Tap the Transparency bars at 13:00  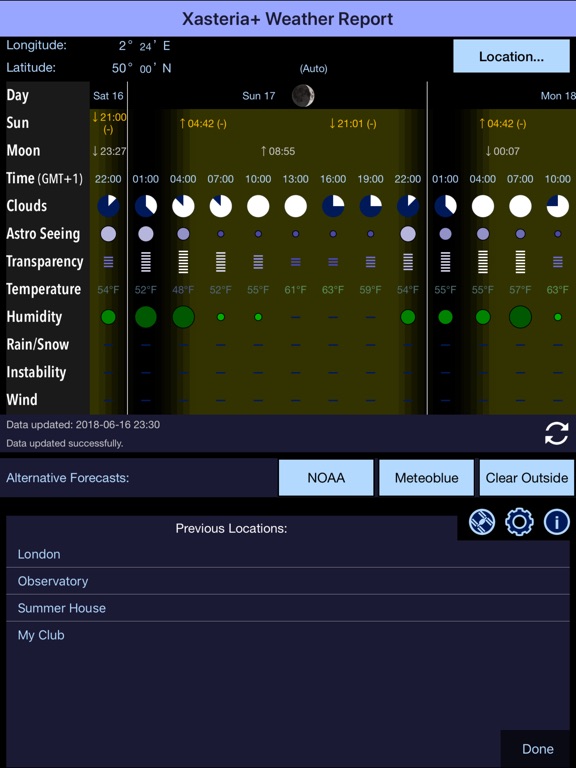pyautogui.click(x=296, y=262)
